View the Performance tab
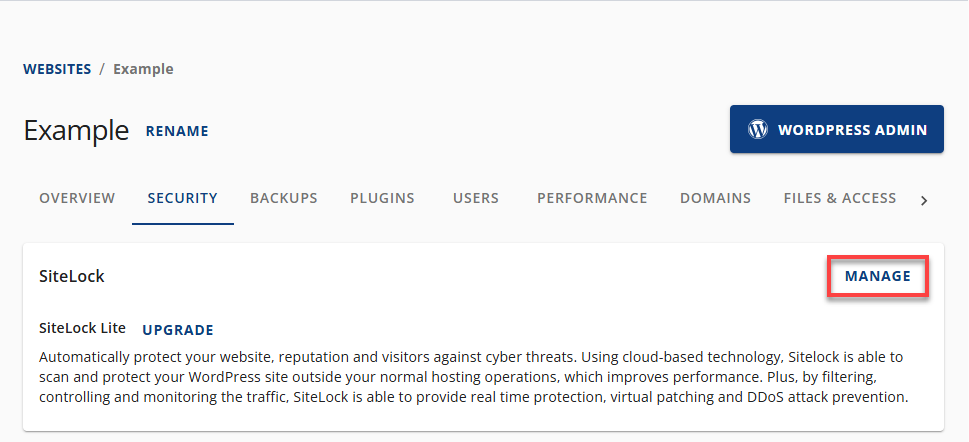Viewport: 969px width, 442px height. tap(592, 198)
